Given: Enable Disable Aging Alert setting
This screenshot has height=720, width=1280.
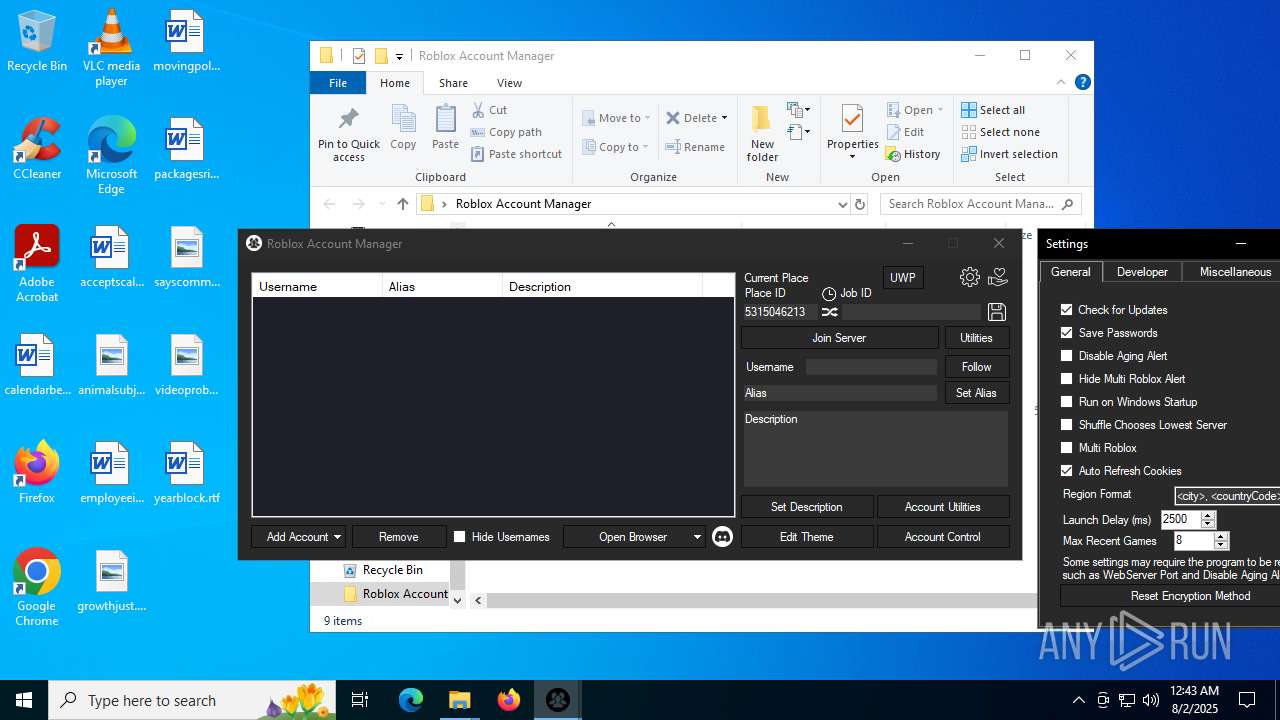Looking at the screenshot, I should tap(1066, 356).
